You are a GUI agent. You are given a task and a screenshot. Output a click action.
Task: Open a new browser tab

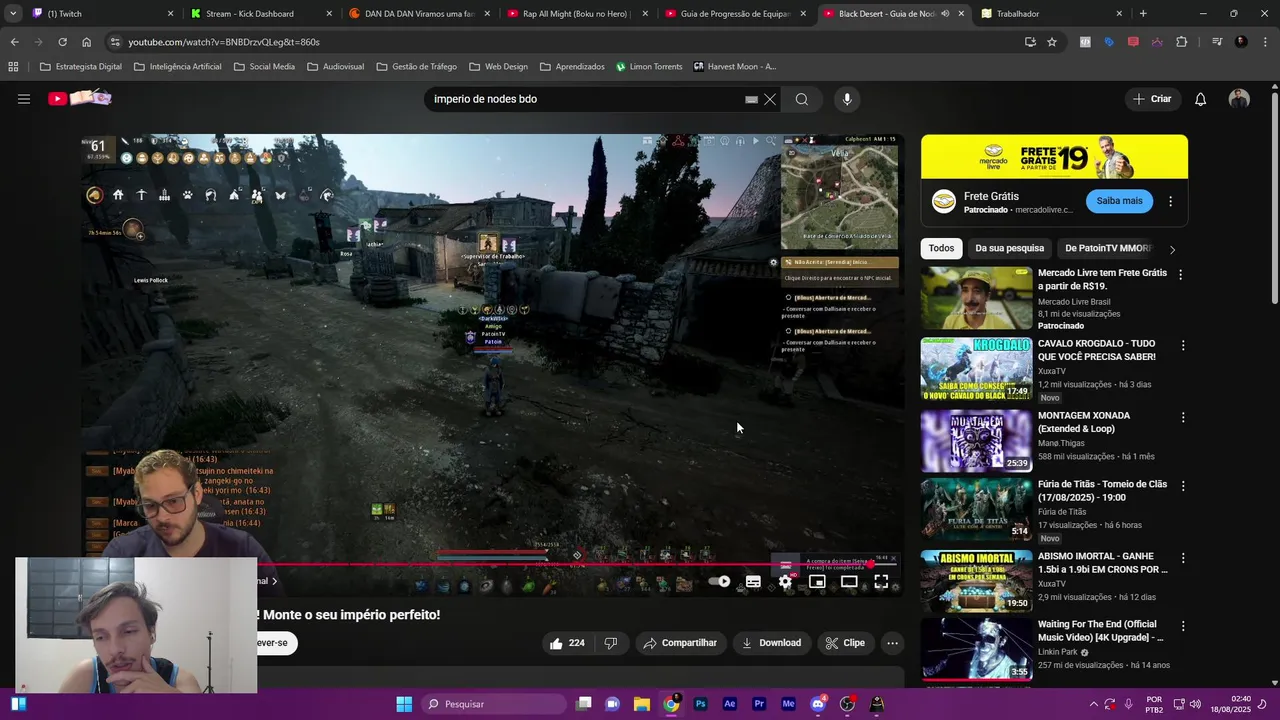tap(1143, 14)
